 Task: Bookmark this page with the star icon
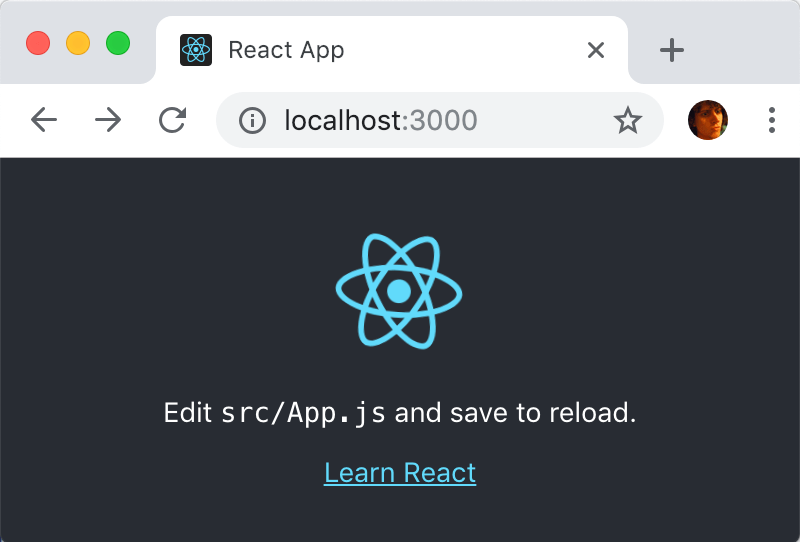(x=628, y=120)
